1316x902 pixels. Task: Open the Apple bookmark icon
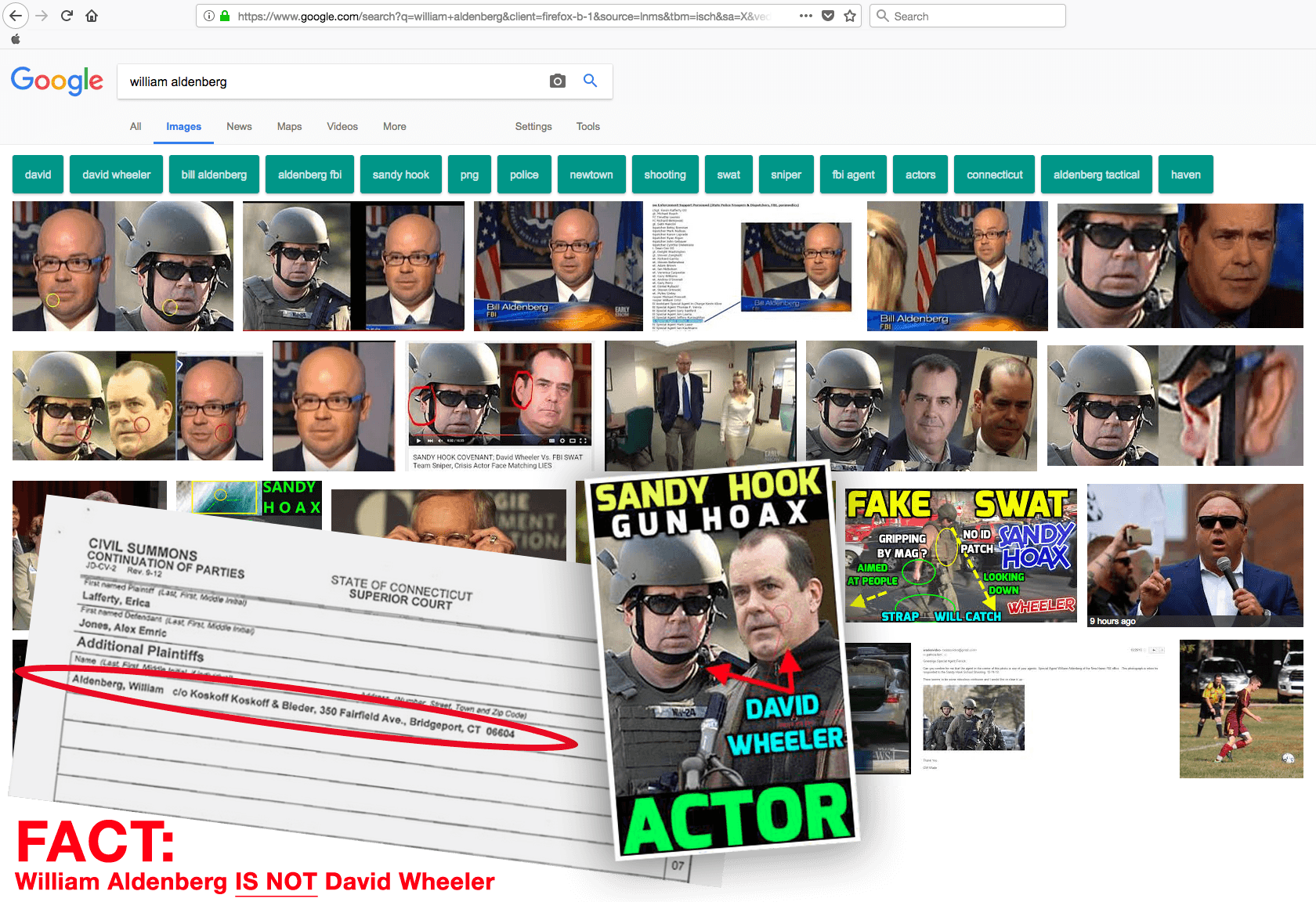tap(16, 39)
